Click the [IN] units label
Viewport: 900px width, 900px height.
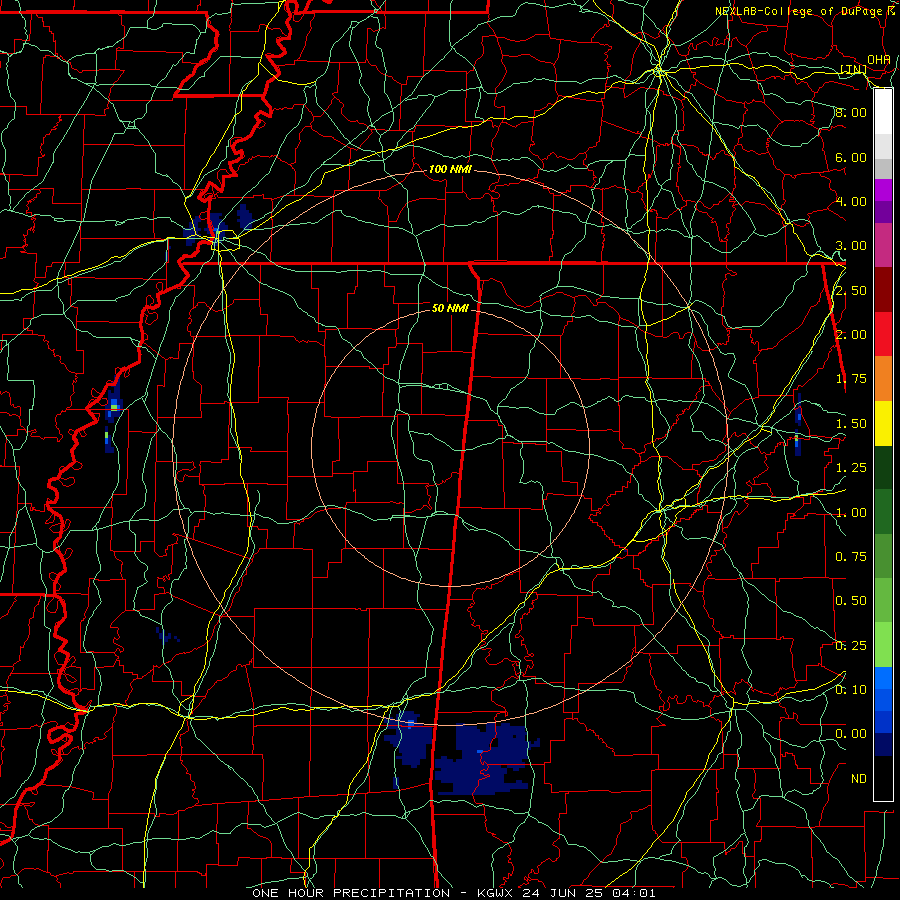853,69
